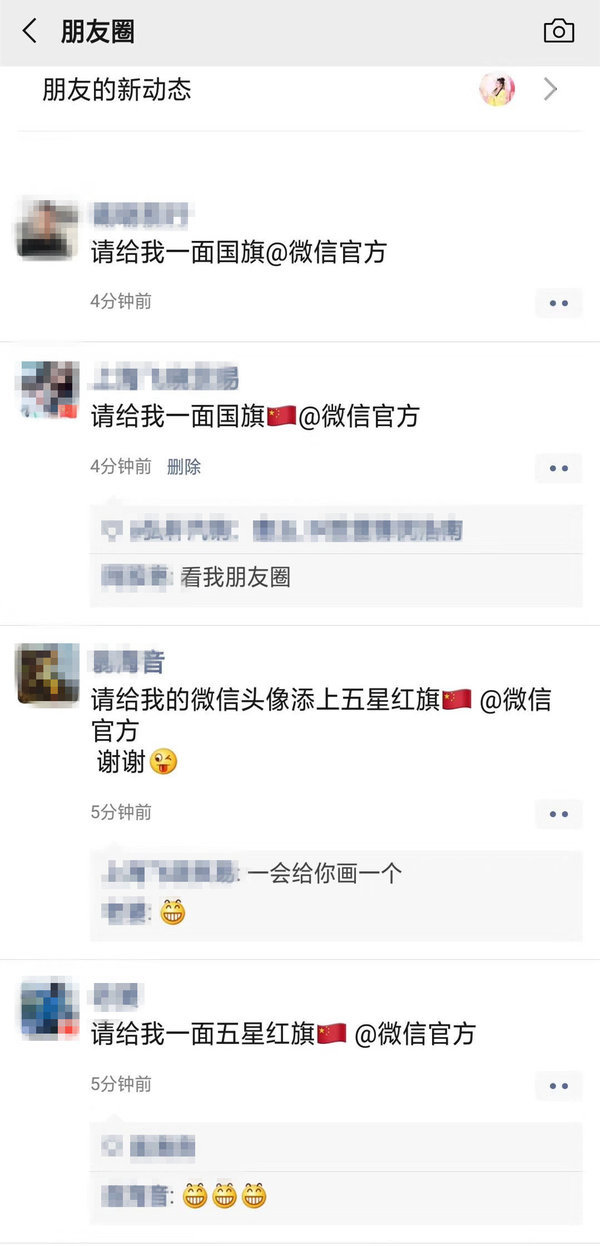Tap the three grinning emojis comment
Image resolution: width=600 pixels, height=1246 pixels.
[224, 1195]
